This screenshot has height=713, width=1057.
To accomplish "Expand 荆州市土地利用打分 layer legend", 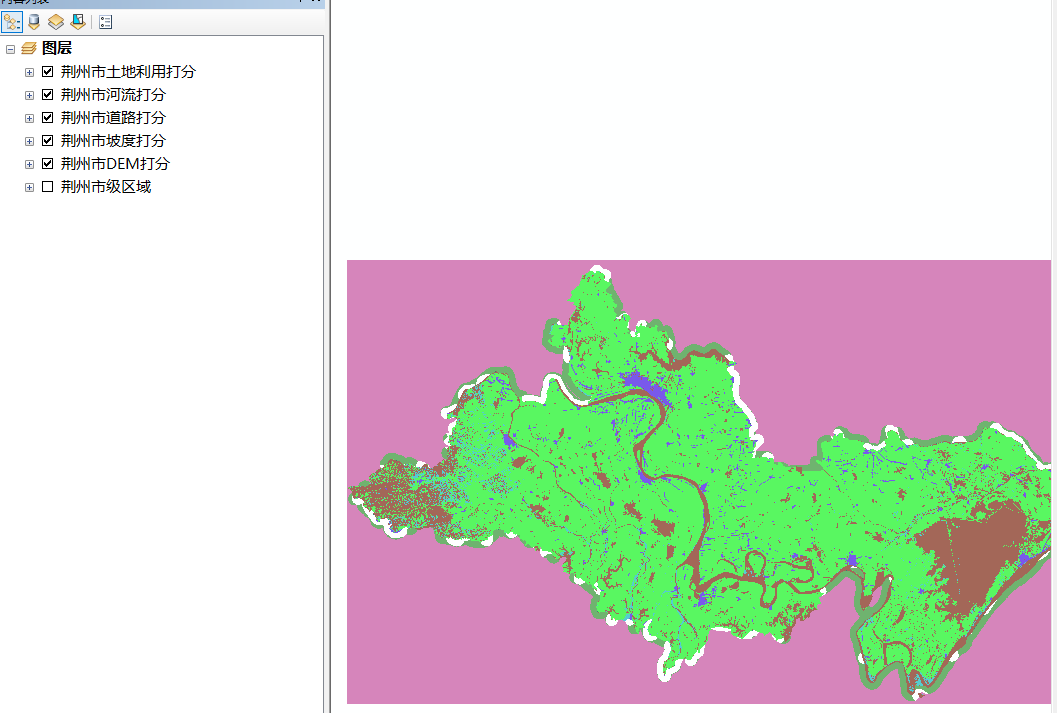I will pyautogui.click(x=29, y=72).
